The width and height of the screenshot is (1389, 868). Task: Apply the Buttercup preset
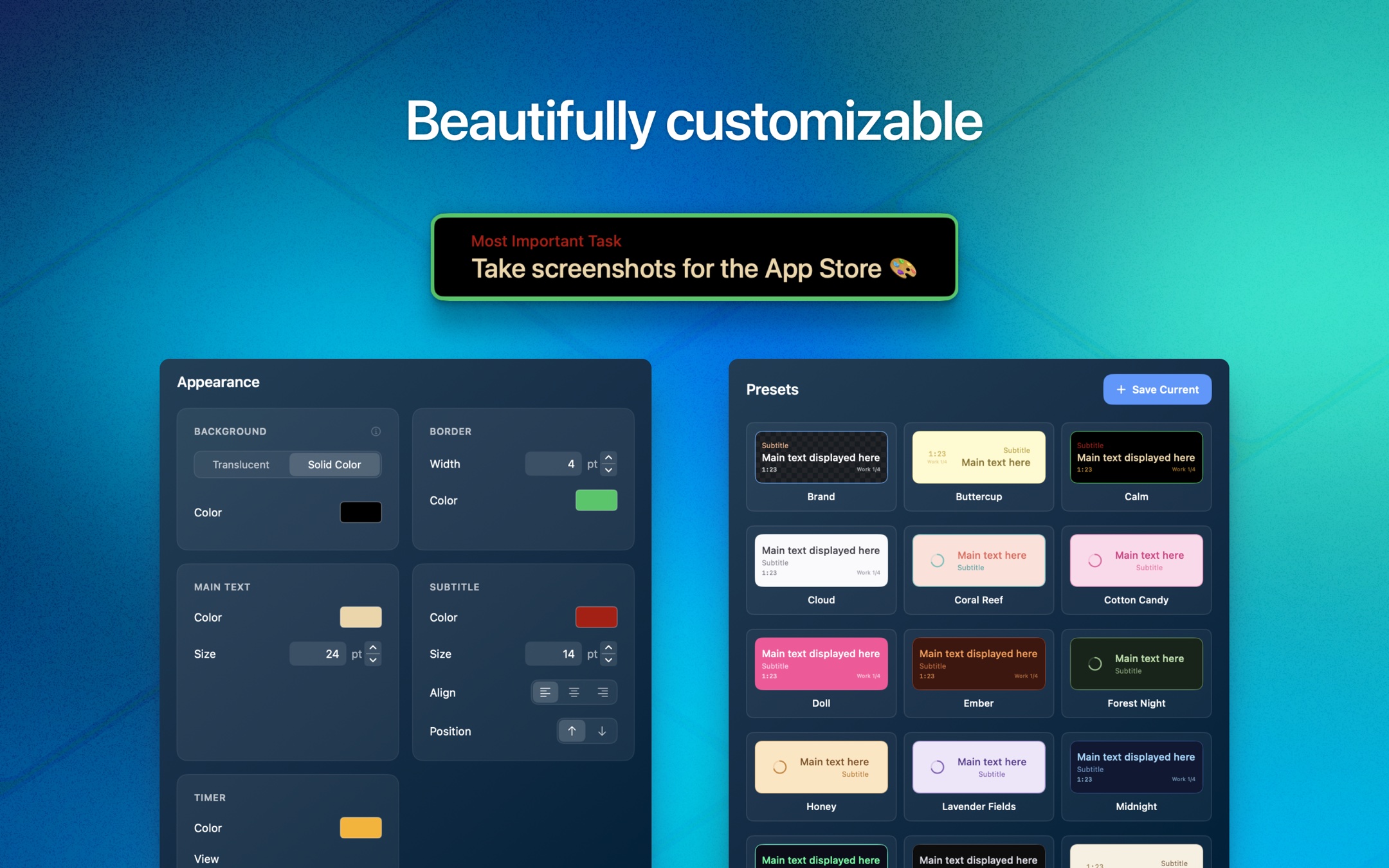pos(978,457)
